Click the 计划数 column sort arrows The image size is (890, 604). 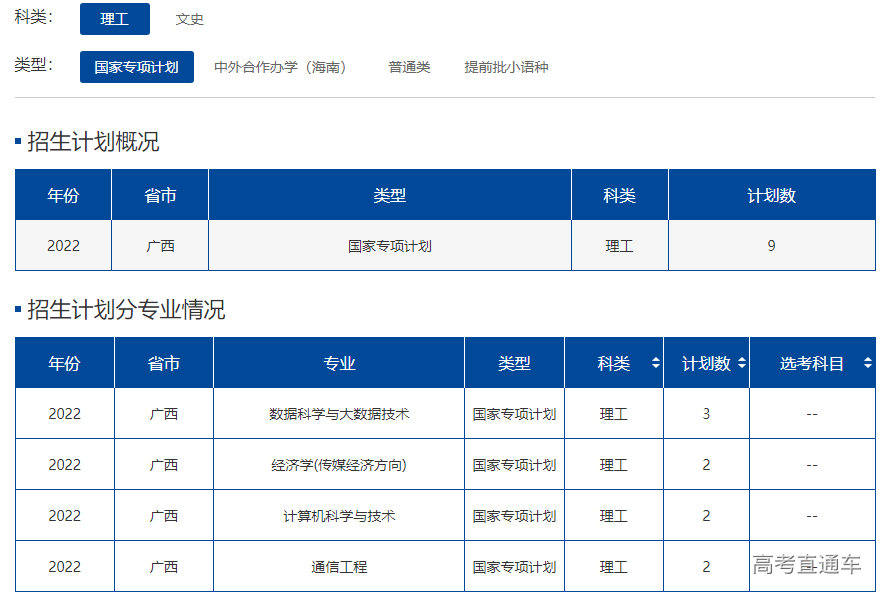click(739, 363)
